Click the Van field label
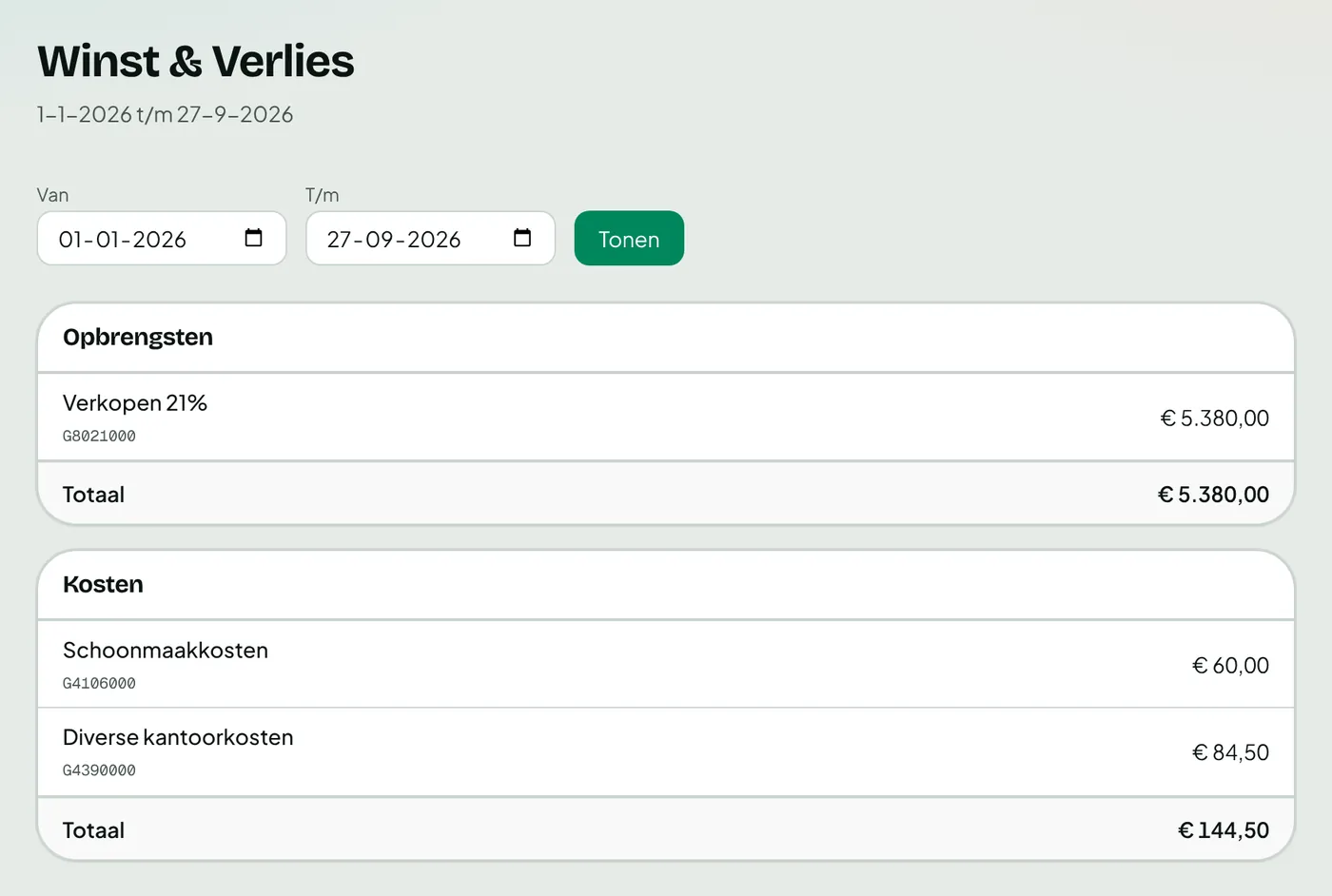The height and width of the screenshot is (896, 1332). click(52, 195)
